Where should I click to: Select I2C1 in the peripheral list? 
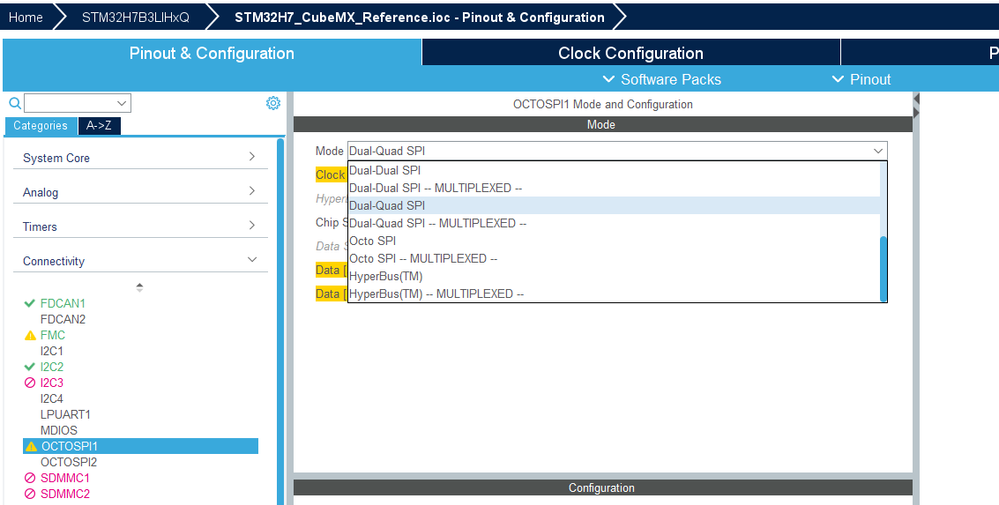click(x=52, y=351)
